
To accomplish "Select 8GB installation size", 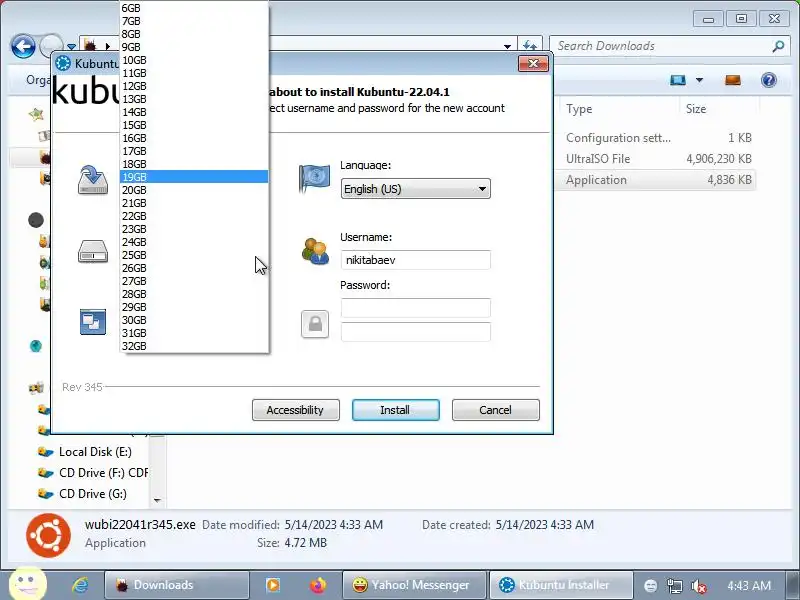I will coord(194,34).
